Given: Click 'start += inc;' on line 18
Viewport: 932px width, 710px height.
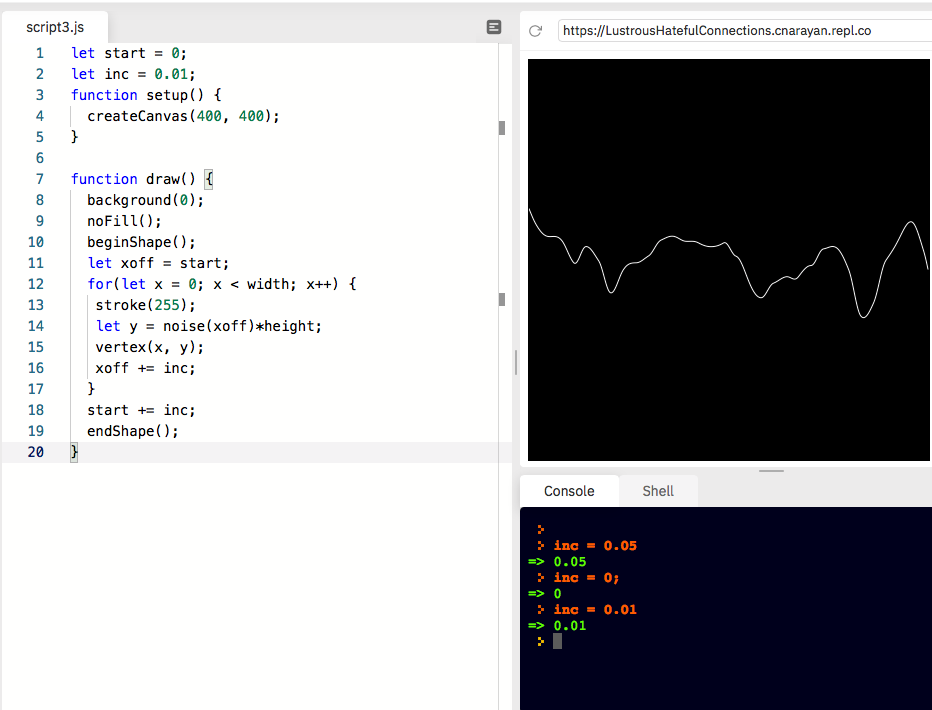Looking at the screenshot, I should tap(141, 410).
